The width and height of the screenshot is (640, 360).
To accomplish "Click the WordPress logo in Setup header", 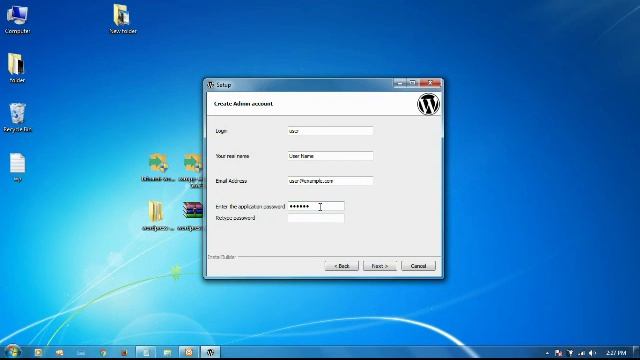I will pyautogui.click(x=428, y=104).
